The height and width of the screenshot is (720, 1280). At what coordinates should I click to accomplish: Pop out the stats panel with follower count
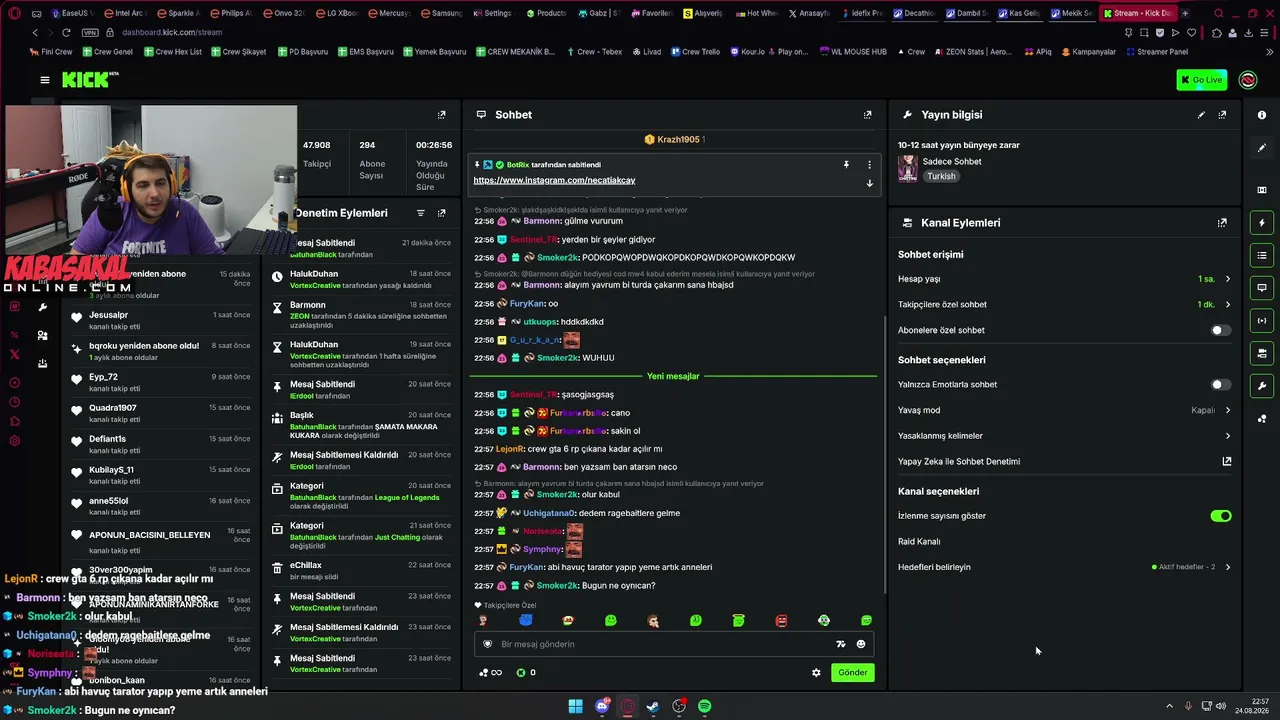pos(441,115)
